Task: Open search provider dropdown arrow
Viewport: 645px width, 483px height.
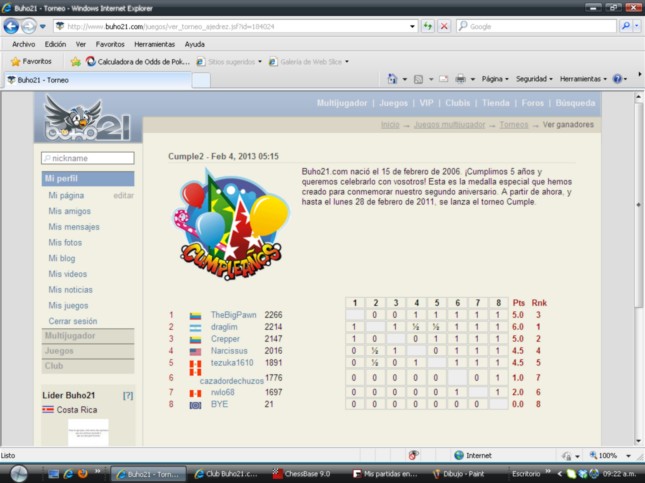Action: [637, 26]
